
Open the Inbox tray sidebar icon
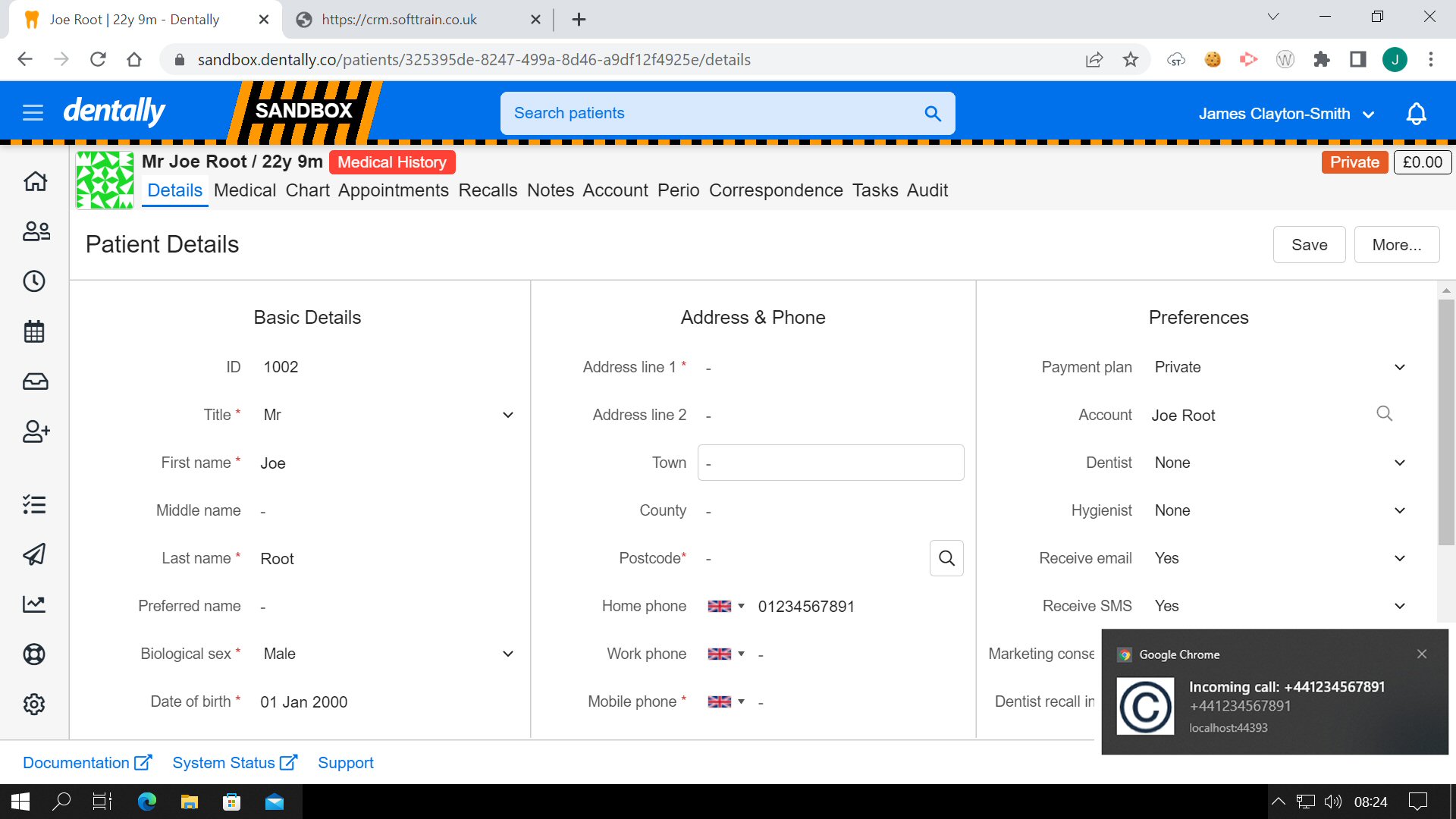tap(35, 381)
